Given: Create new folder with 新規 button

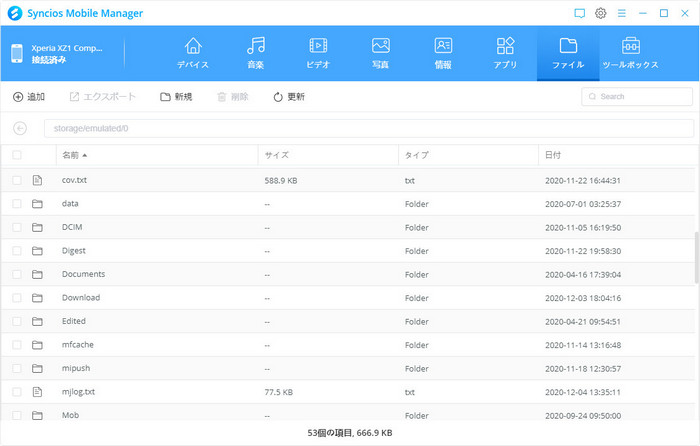Looking at the screenshot, I should (176, 97).
